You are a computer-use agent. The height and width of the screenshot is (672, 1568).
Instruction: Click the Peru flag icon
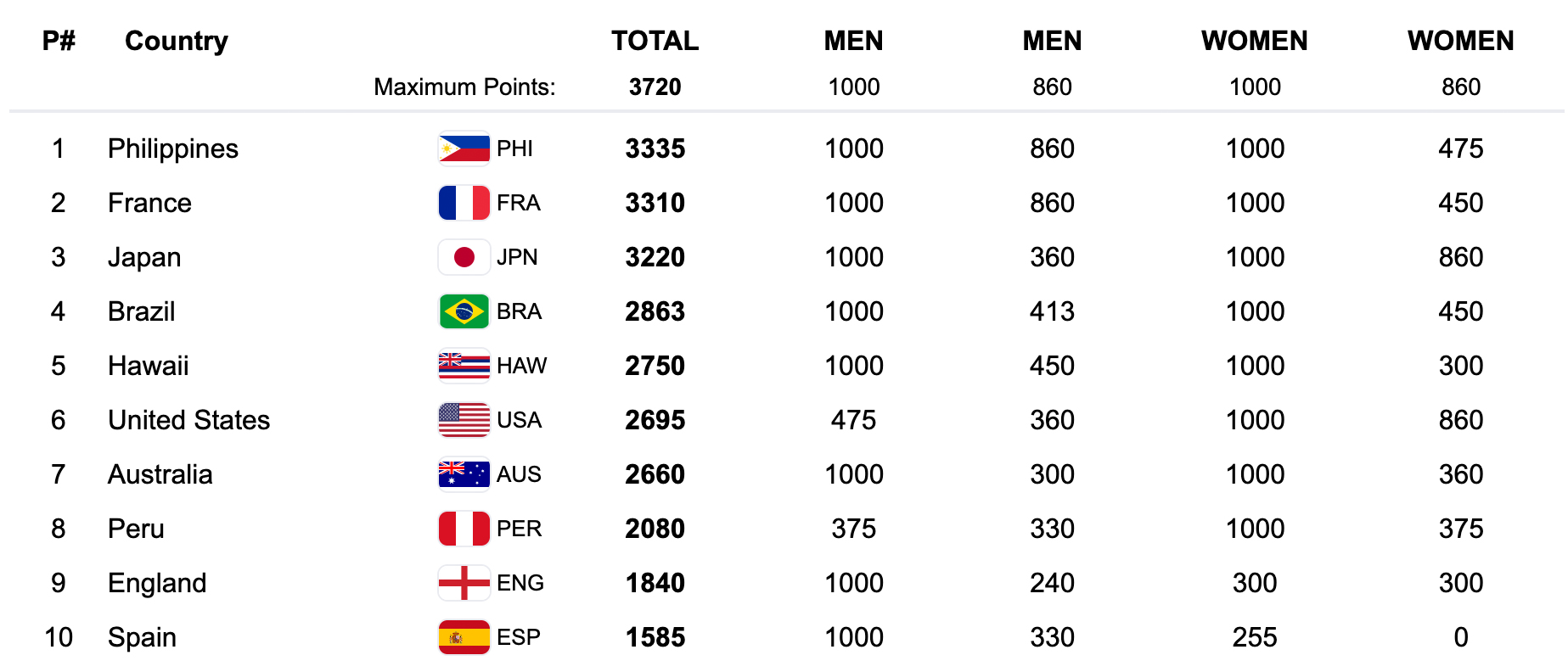coord(464,529)
